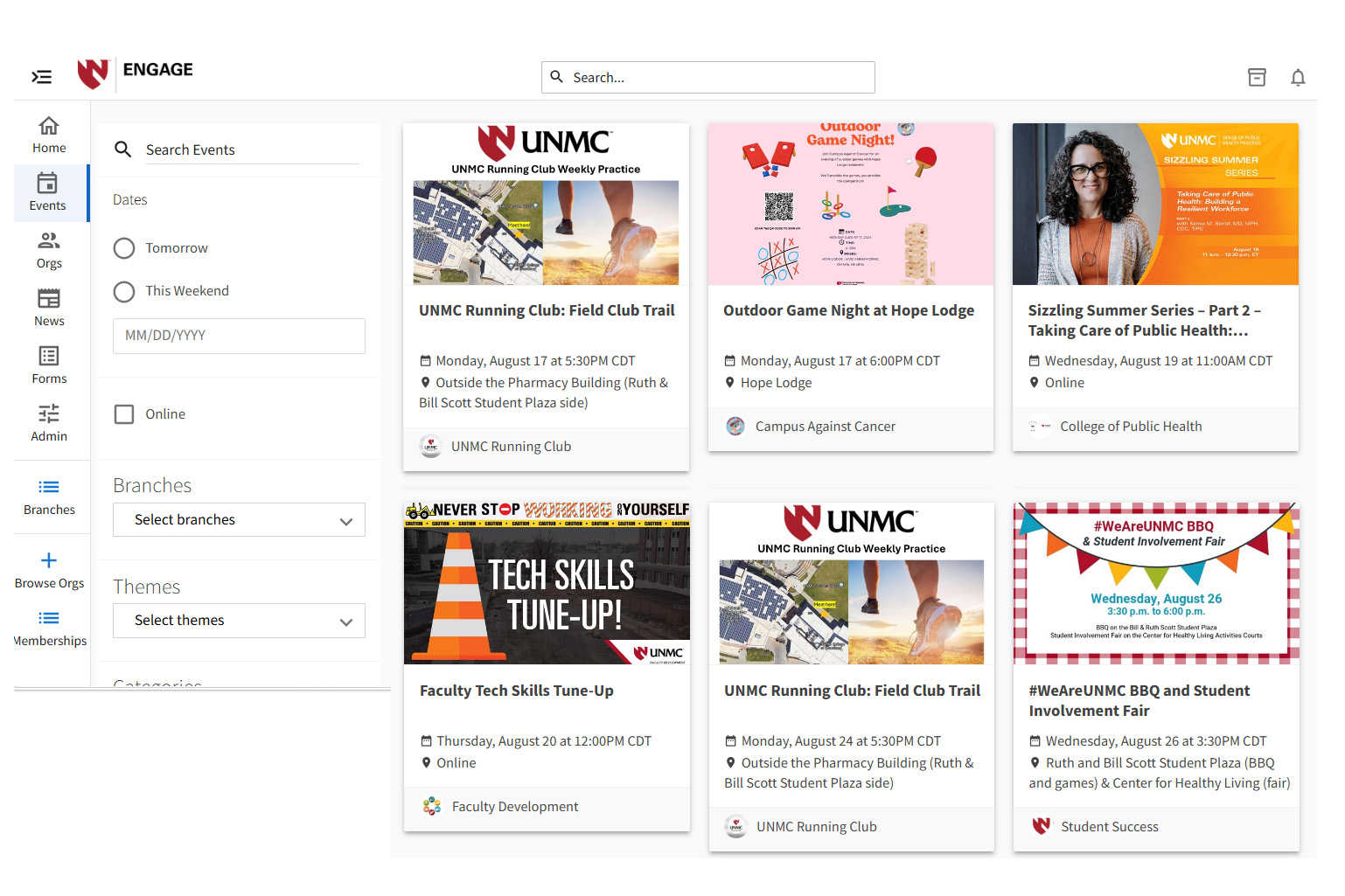Image resolution: width=1345 pixels, height=896 pixels.
Task: Open the Running Club August 24 event thumbnail
Action: tap(852, 584)
